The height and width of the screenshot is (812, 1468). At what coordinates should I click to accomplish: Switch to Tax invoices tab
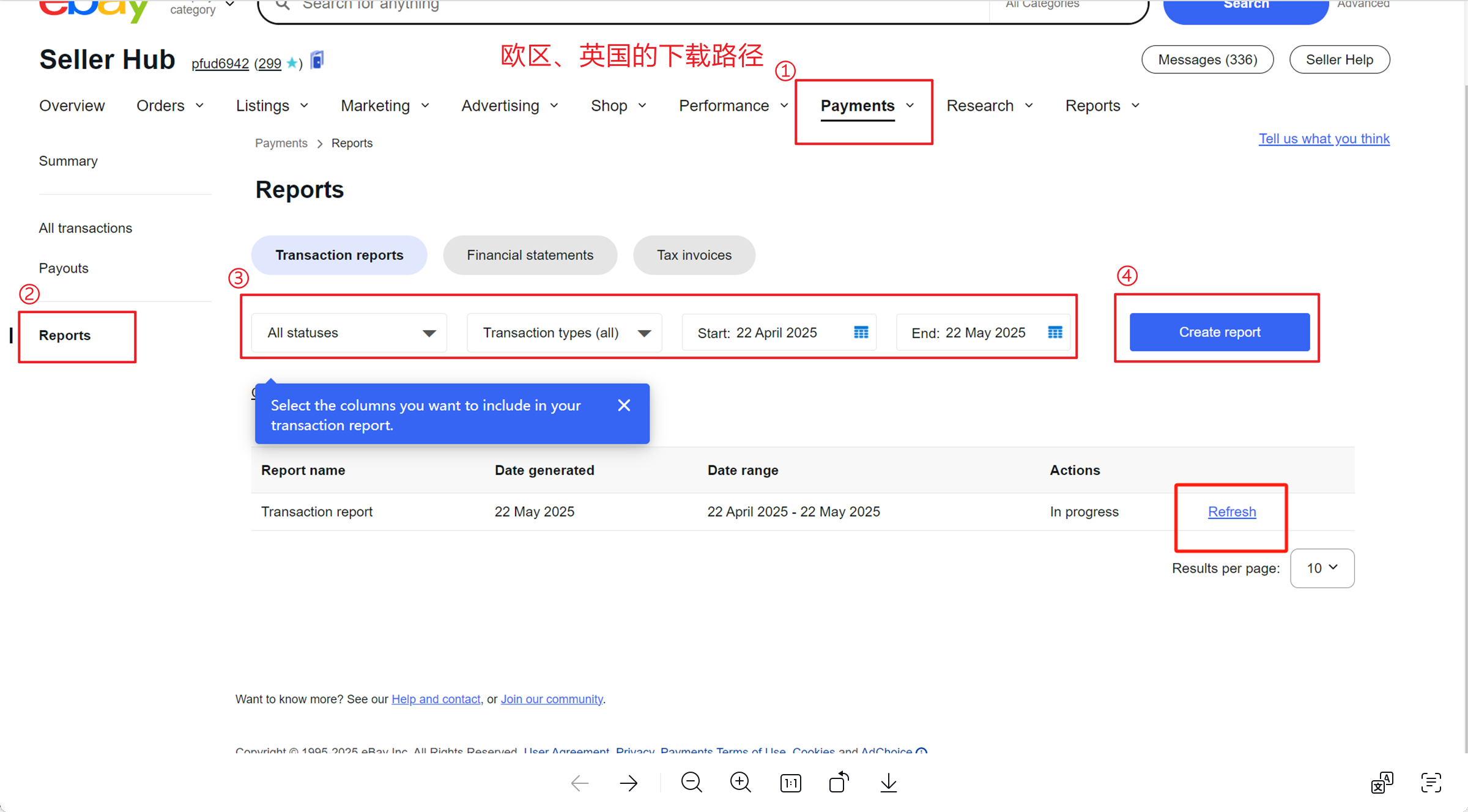click(694, 255)
